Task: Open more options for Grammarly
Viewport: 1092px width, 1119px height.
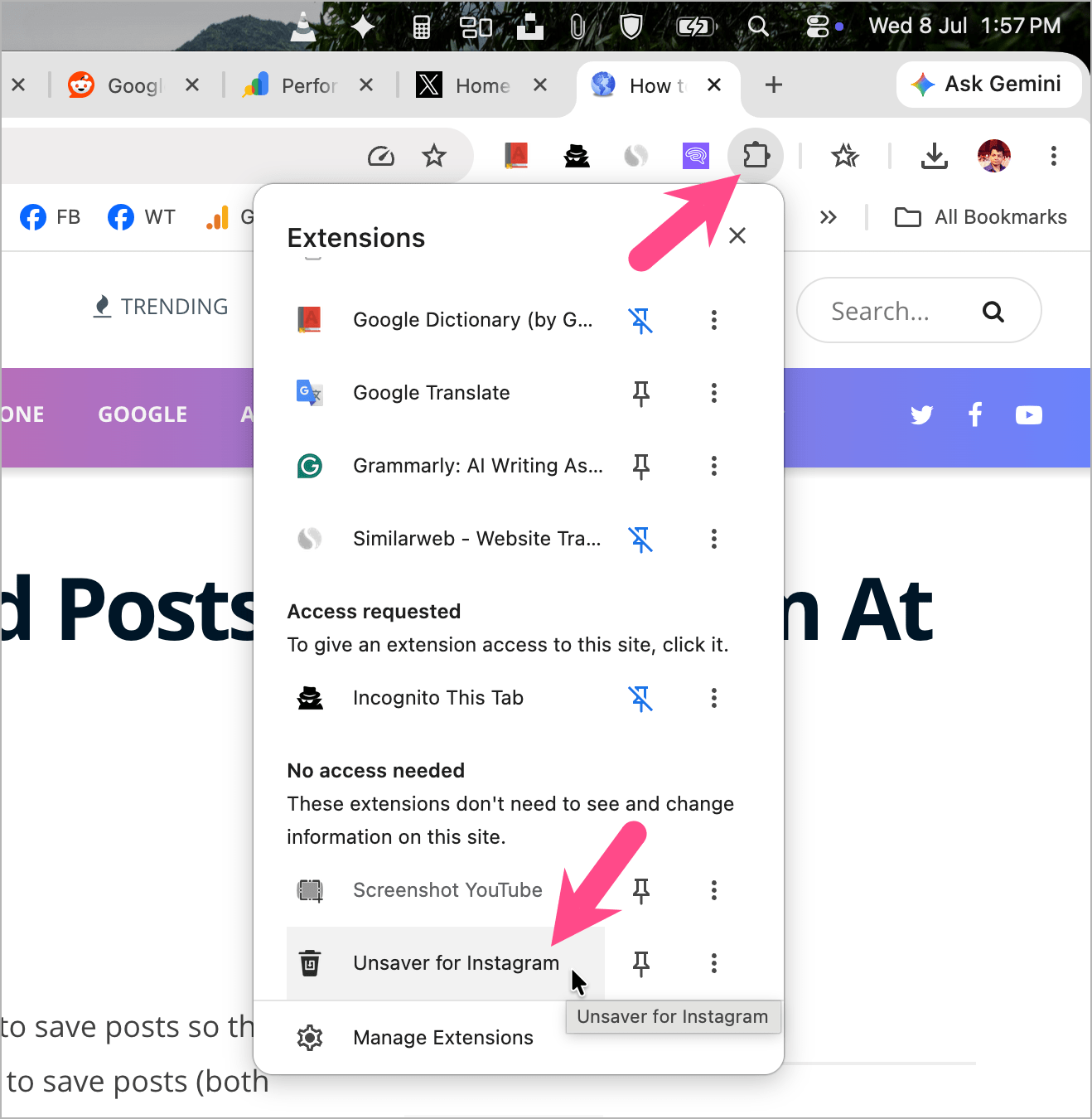Action: tap(714, 466)
